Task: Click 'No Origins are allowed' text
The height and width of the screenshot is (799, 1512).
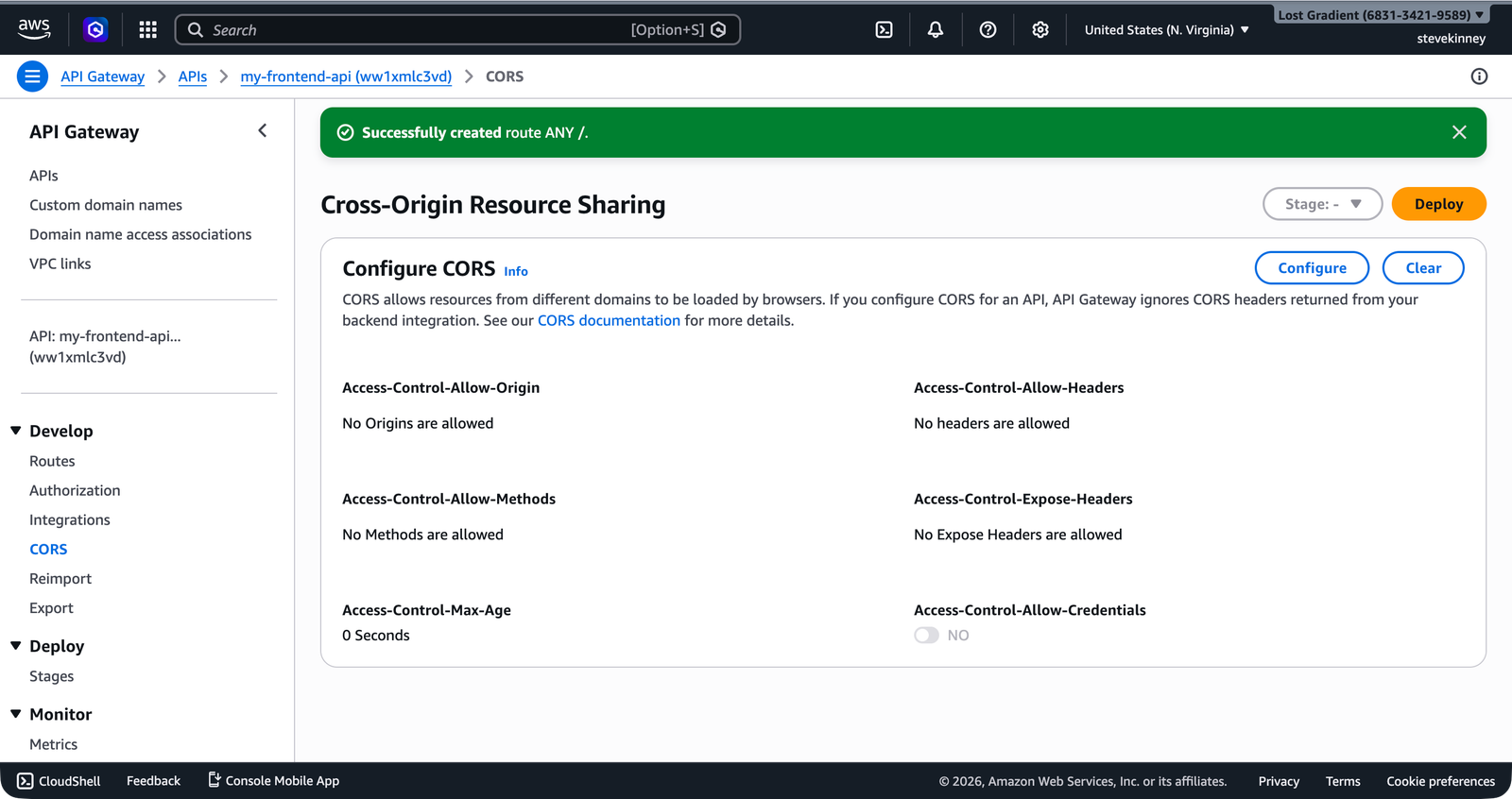Action: (x=418, y=423)
